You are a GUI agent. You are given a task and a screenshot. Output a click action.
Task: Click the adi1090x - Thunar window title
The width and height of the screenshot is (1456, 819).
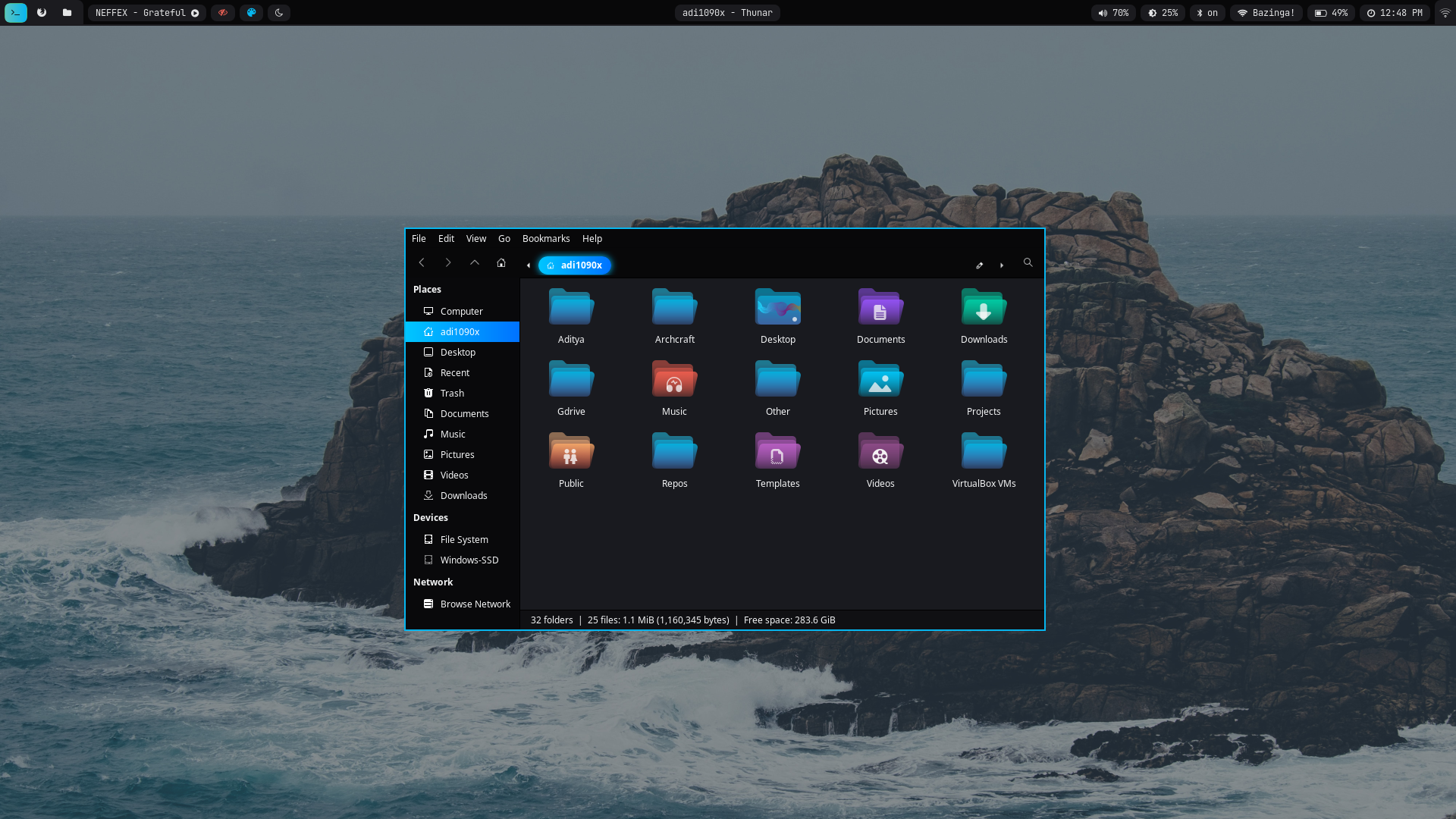[727, 13]
